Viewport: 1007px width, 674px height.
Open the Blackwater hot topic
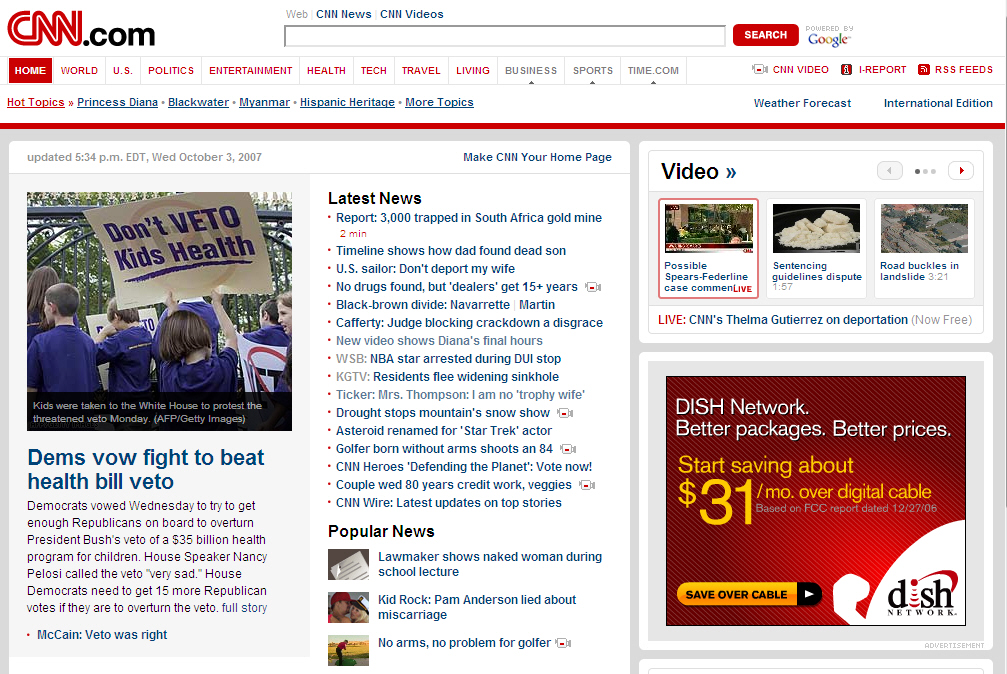(198, 102)
